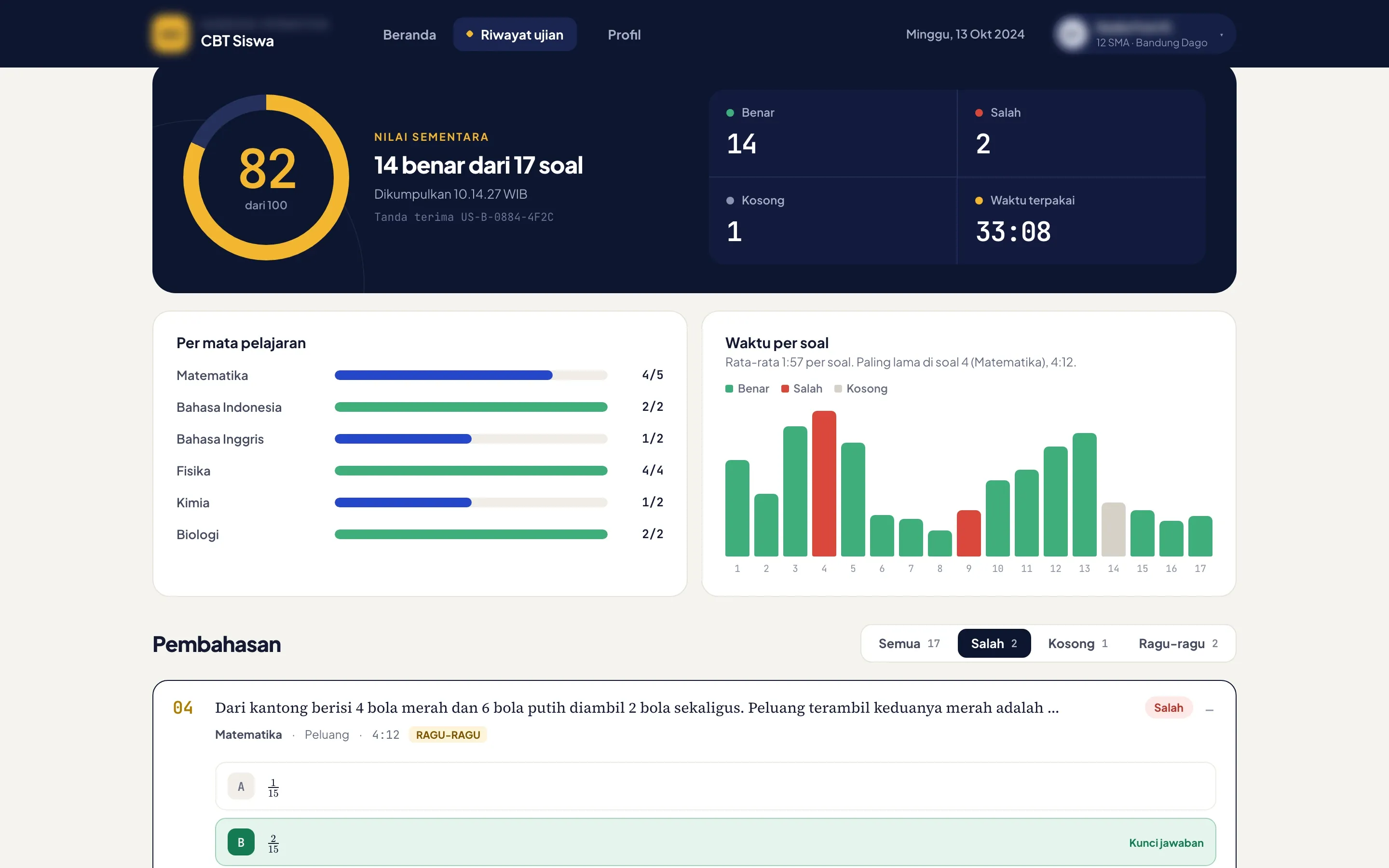Click the question number 04 label
The width and height of the screenshot is (1389, 868).
coord(183,708)
